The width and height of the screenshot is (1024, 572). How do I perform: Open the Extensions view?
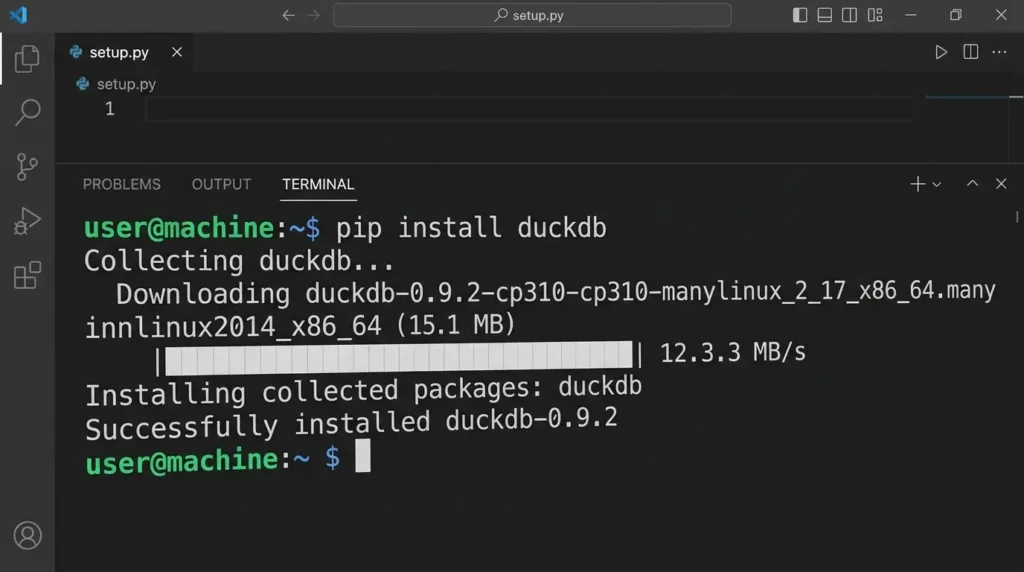(27, 275)
